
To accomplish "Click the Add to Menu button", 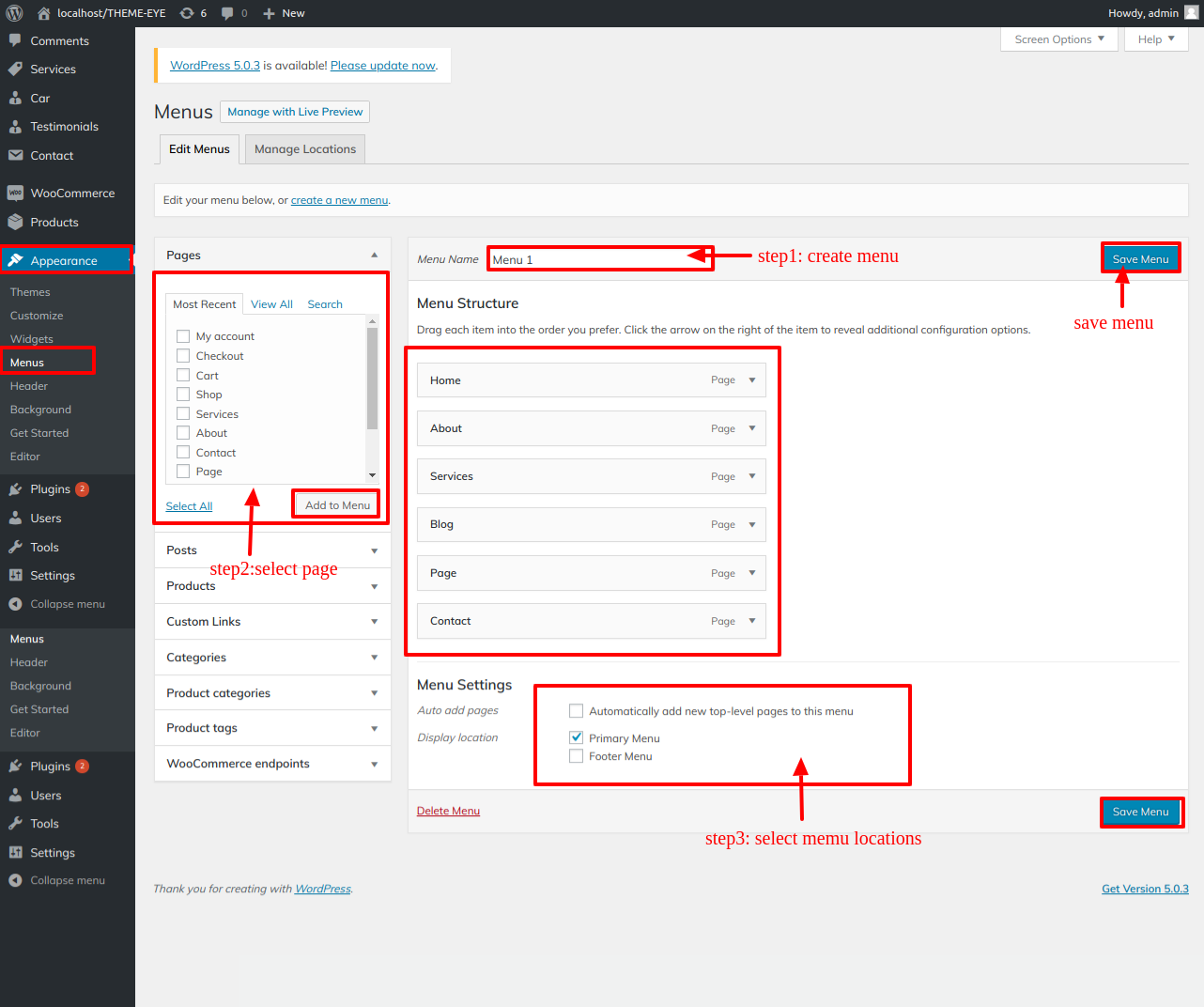I will click(335, 504).
